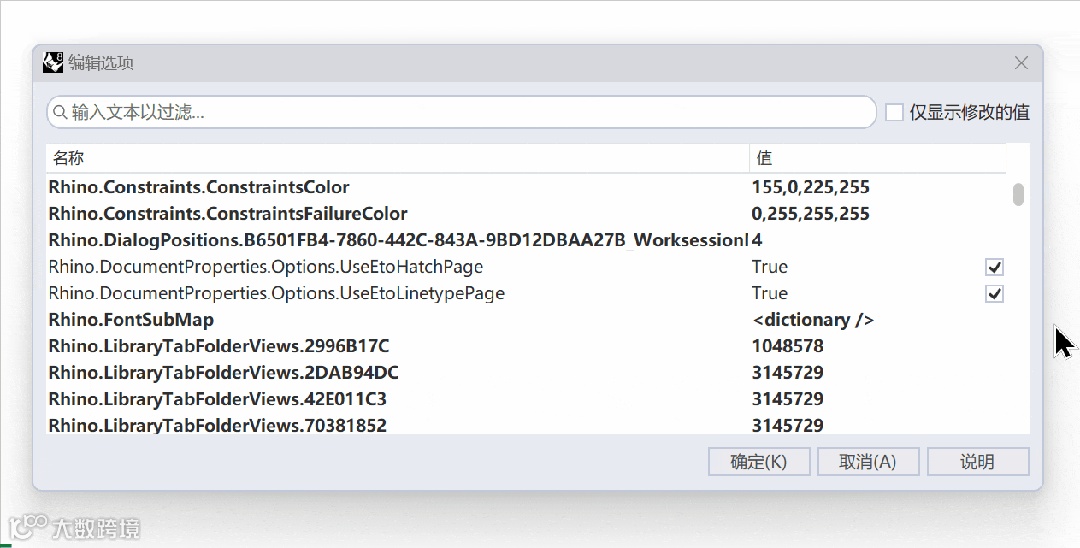Open help via the 说明 button

[x=978, y=462]
